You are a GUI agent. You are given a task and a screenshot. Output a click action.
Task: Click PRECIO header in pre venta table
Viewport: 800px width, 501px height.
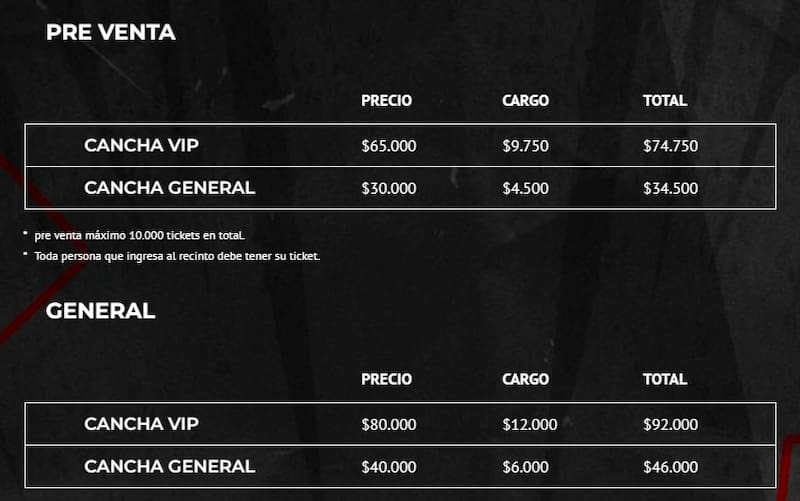pyautogui.click(x=386, y=101)
